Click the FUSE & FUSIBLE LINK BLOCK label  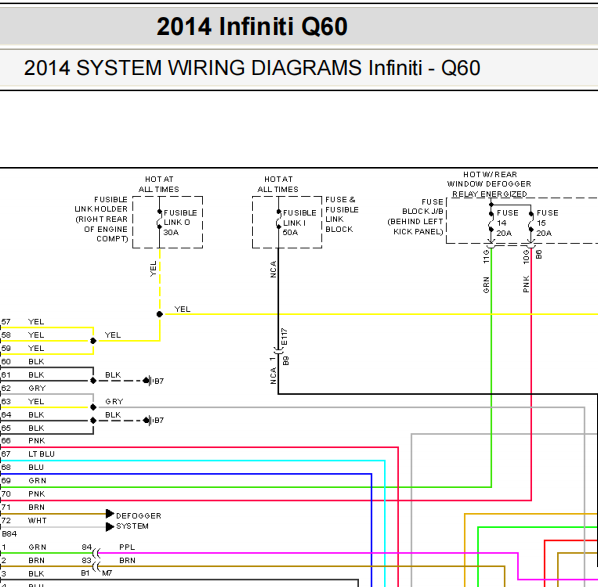click(342, 214)
